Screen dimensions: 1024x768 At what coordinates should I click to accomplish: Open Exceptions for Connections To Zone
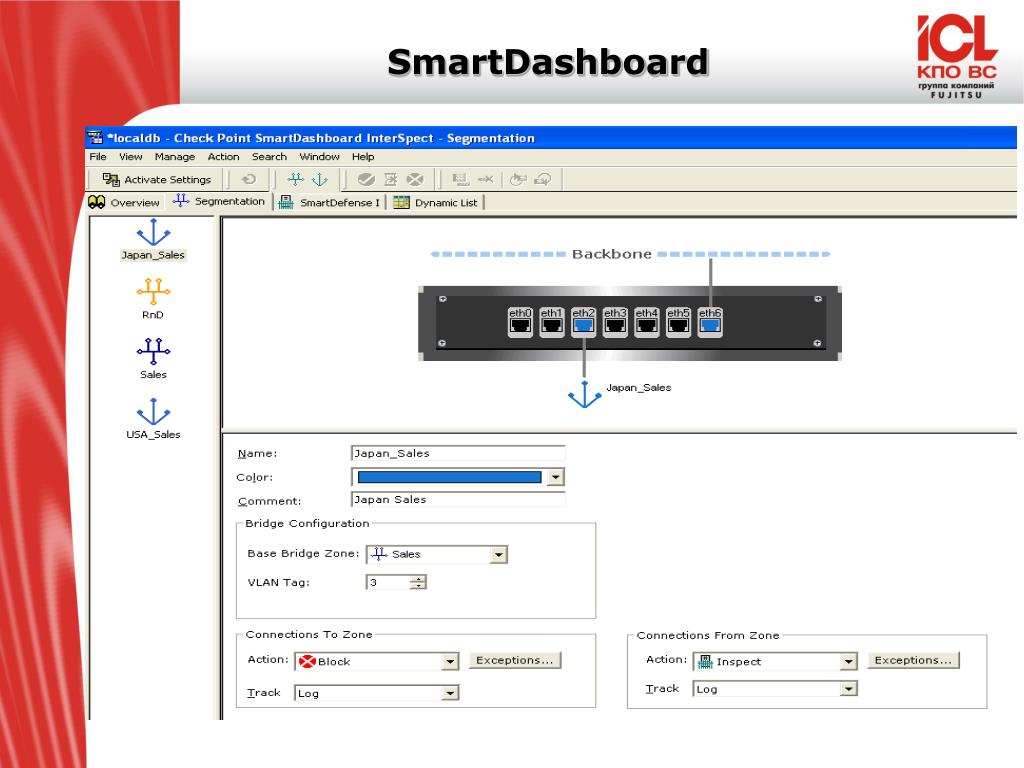[515, 660]
